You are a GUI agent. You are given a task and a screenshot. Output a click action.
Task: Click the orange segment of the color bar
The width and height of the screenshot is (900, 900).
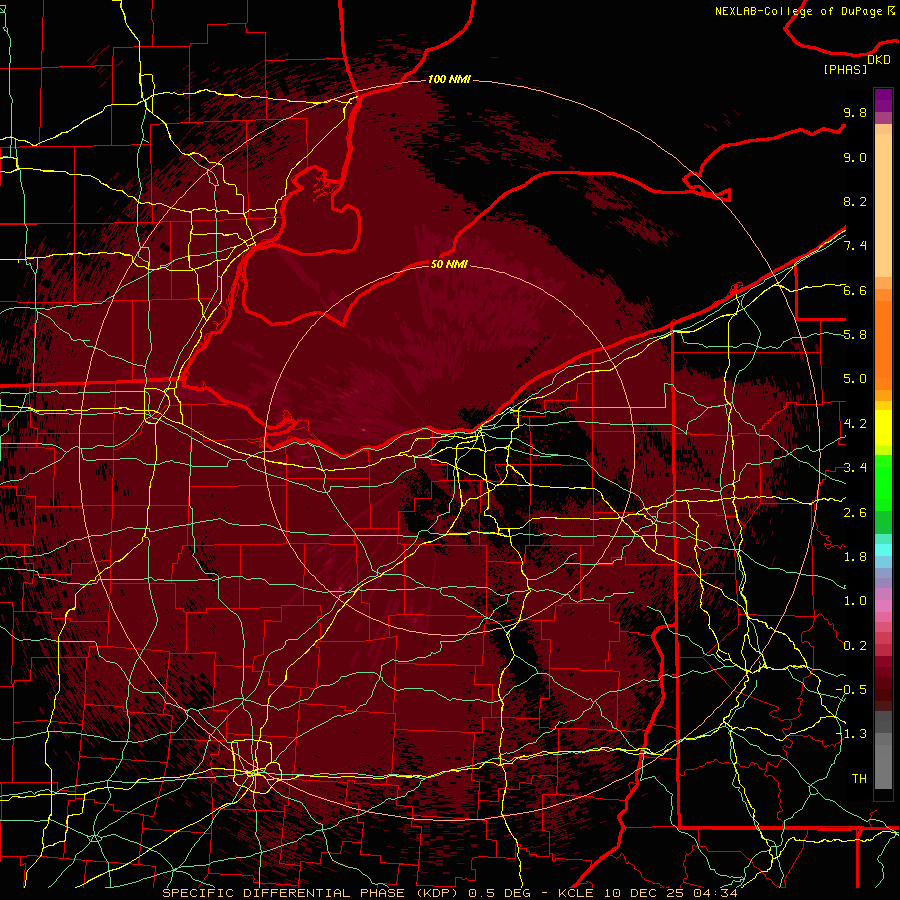(883, 344)
